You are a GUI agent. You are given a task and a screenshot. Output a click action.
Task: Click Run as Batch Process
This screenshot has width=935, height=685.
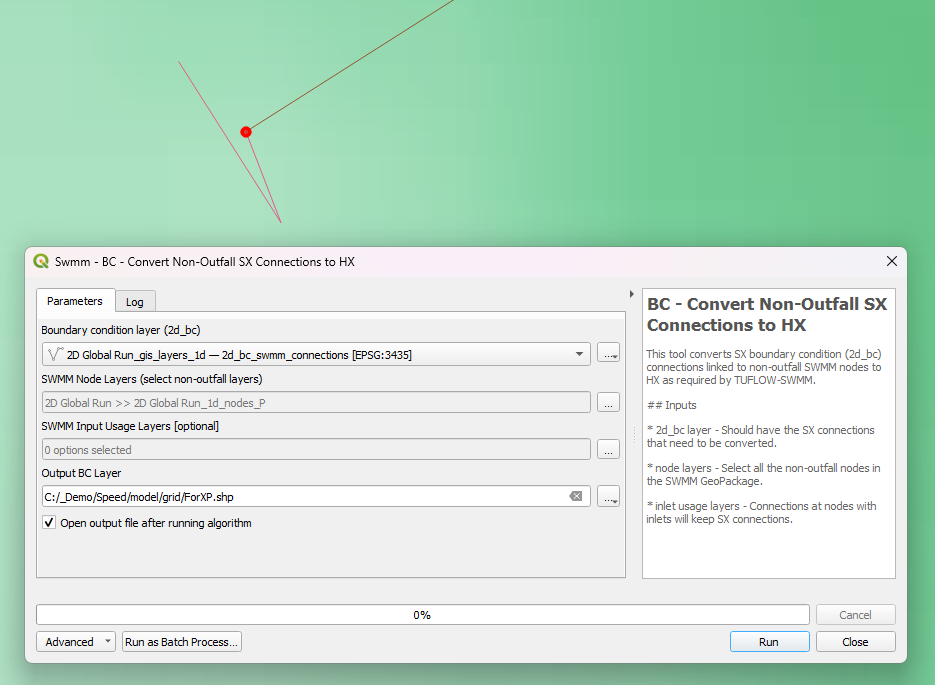tap(181, 641)
